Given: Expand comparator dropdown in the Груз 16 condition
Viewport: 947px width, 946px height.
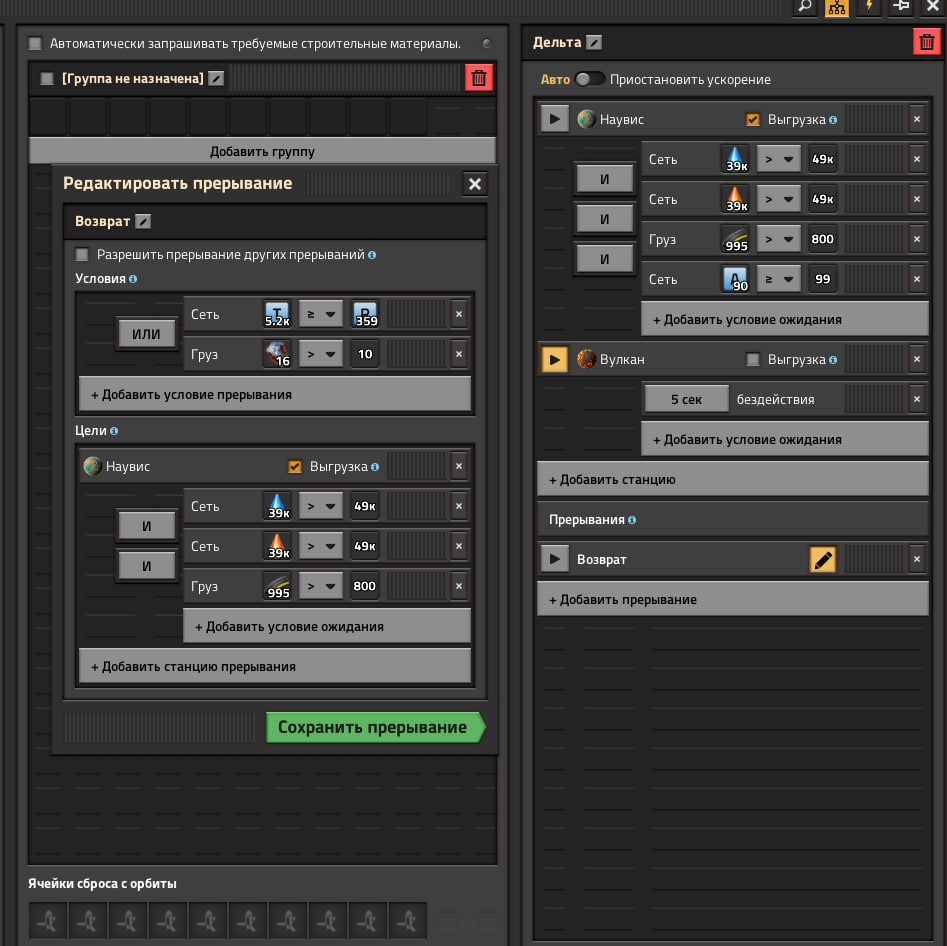Looking at the screenshot, I should [320, 354].
